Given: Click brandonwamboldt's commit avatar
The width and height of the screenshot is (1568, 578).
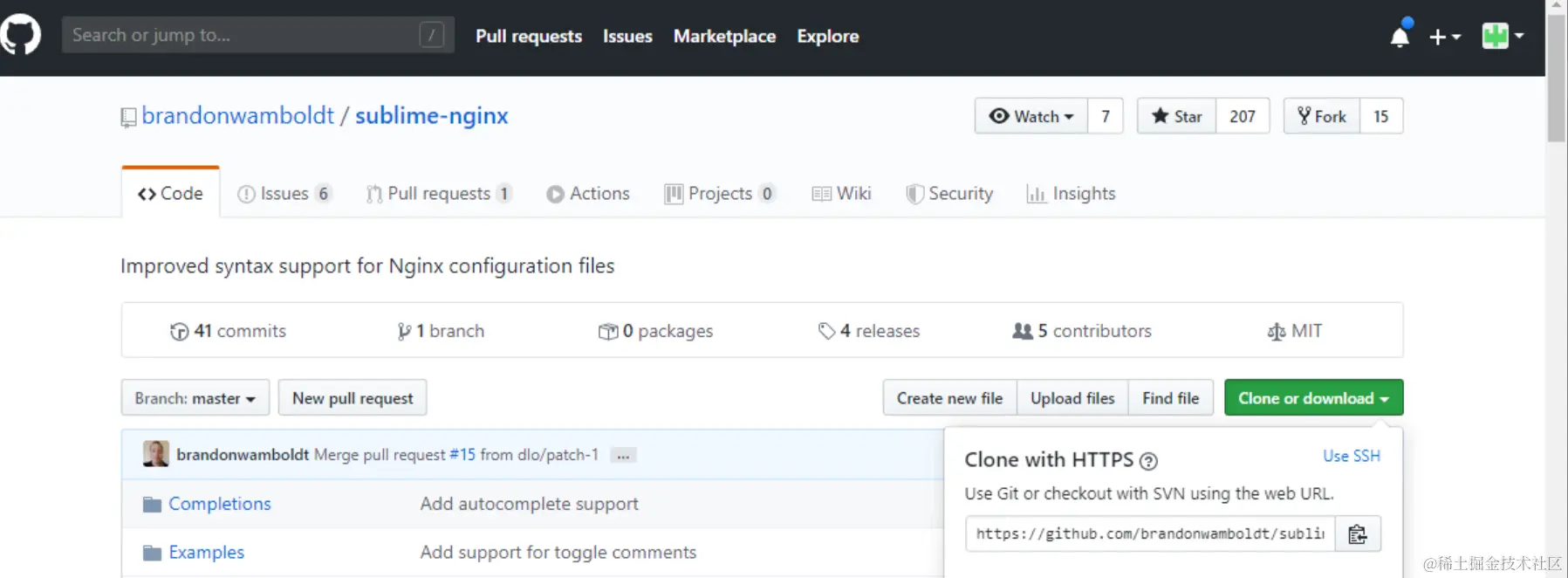Looking at the screenshot, I should click(155, 454).
